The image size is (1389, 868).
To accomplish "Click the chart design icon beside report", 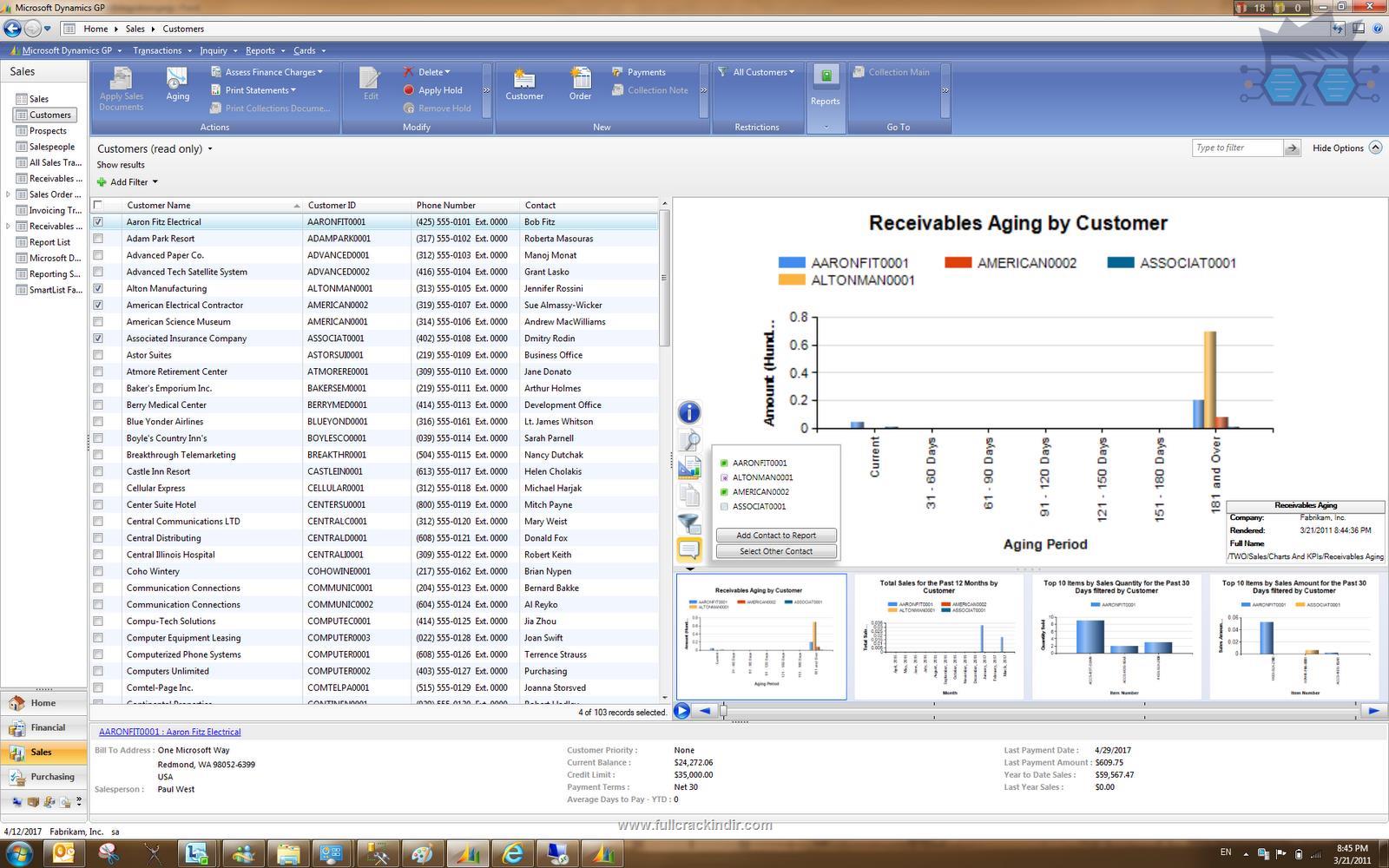I will click(688, 468).
